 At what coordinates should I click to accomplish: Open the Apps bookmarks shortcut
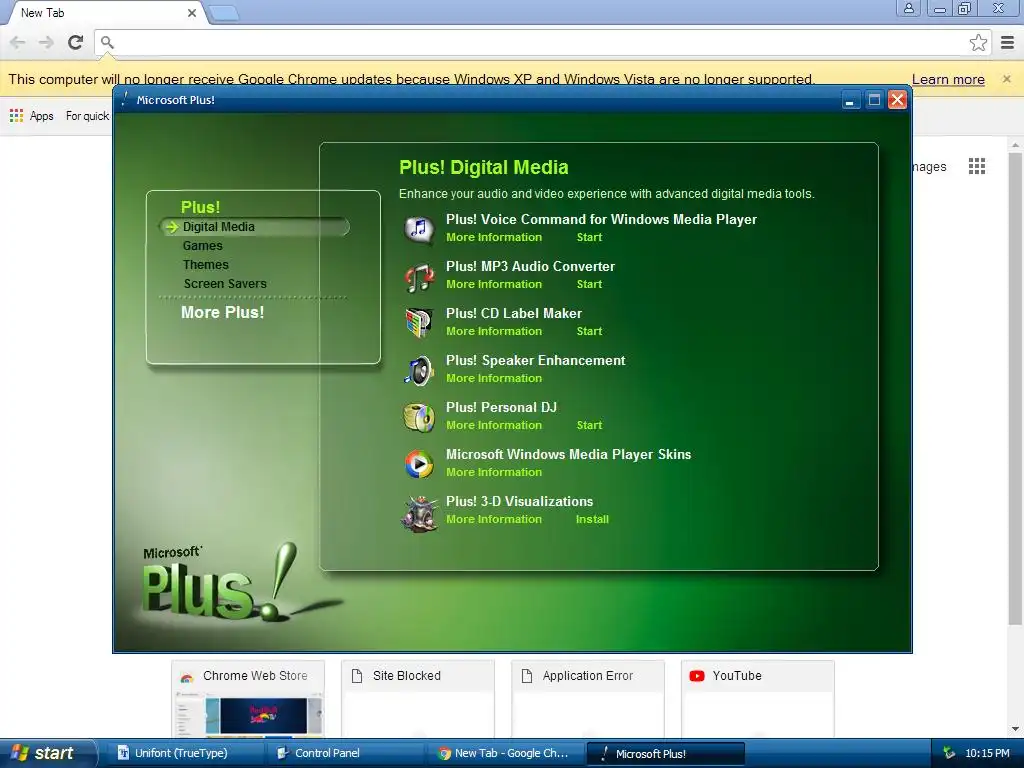tap(31, 116)
